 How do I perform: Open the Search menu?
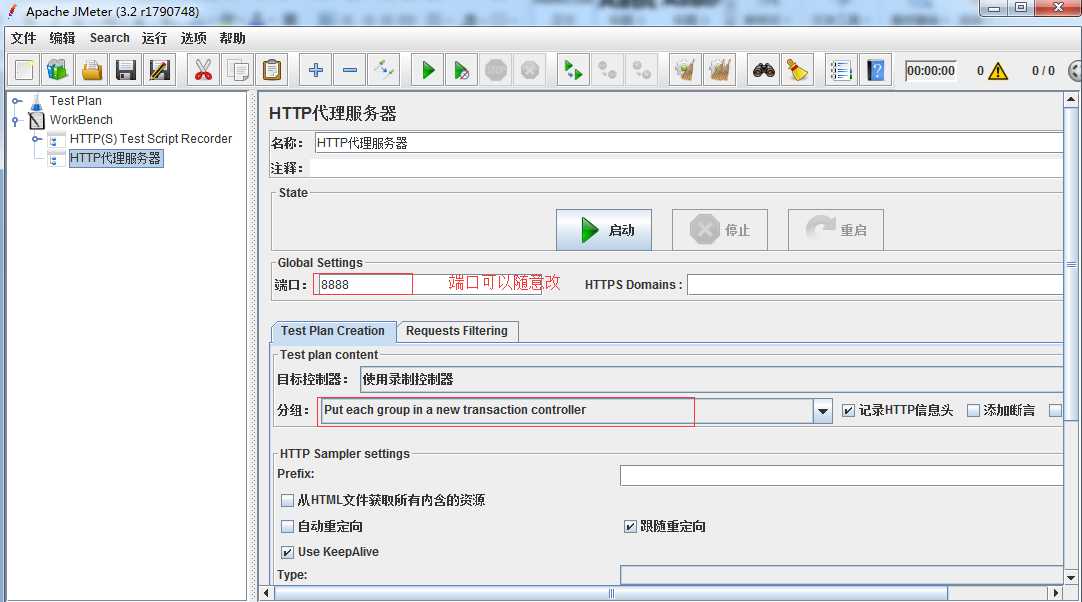110,38
